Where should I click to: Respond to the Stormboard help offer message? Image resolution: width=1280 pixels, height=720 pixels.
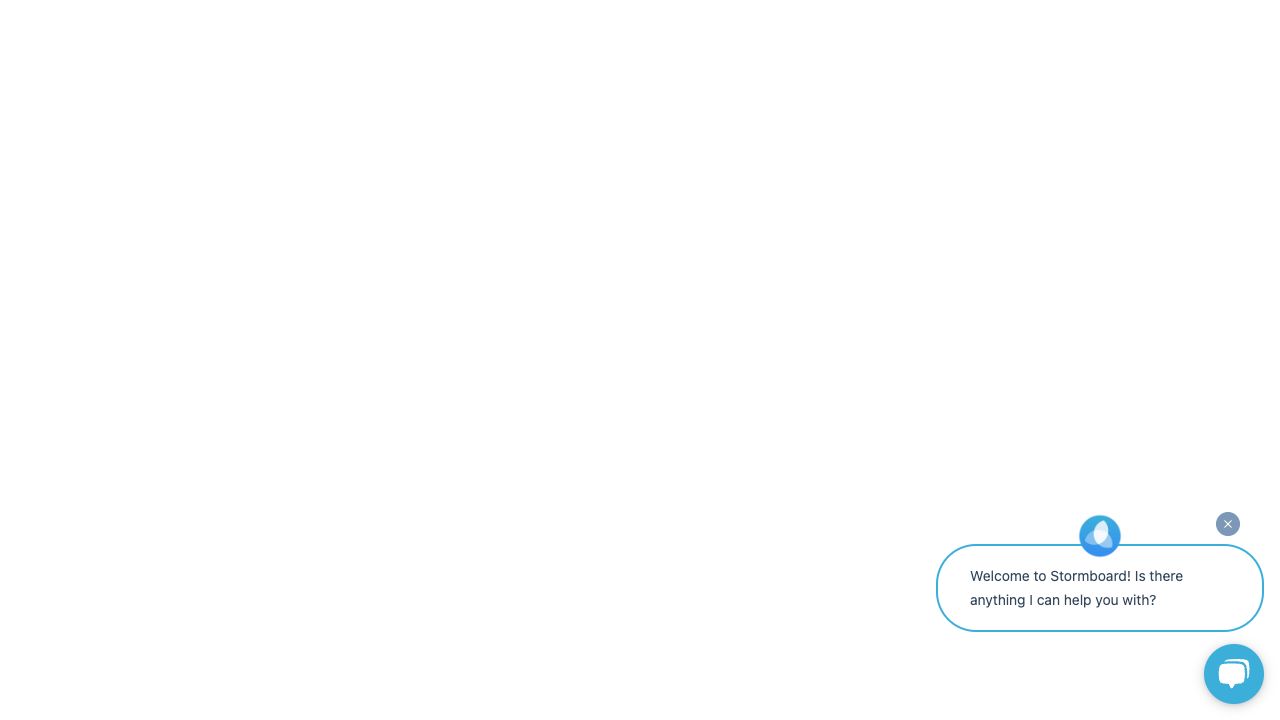coord(1099,588)
